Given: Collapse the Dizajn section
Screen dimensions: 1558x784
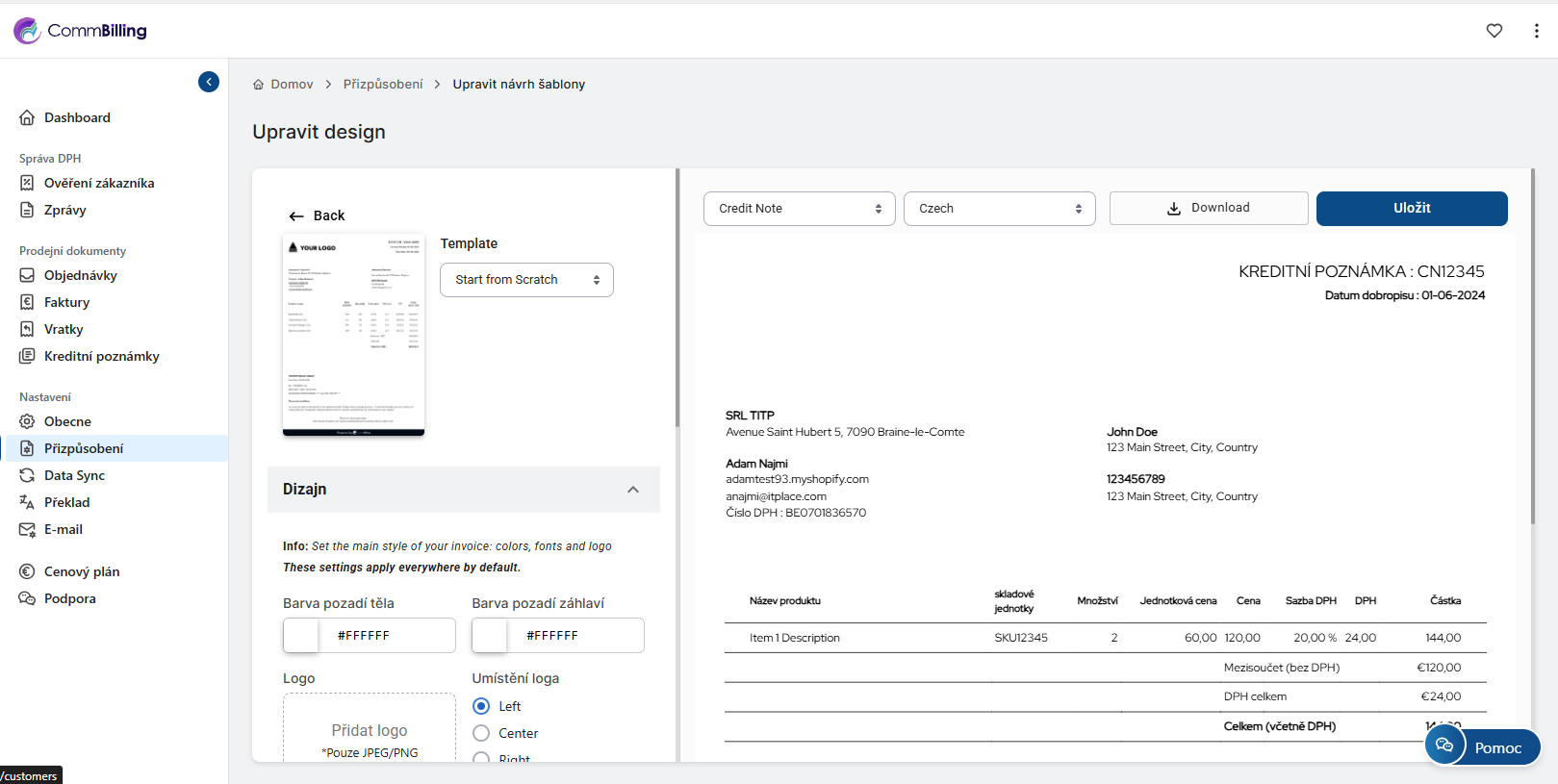Looking at the screenshot, I should point(632,490).
